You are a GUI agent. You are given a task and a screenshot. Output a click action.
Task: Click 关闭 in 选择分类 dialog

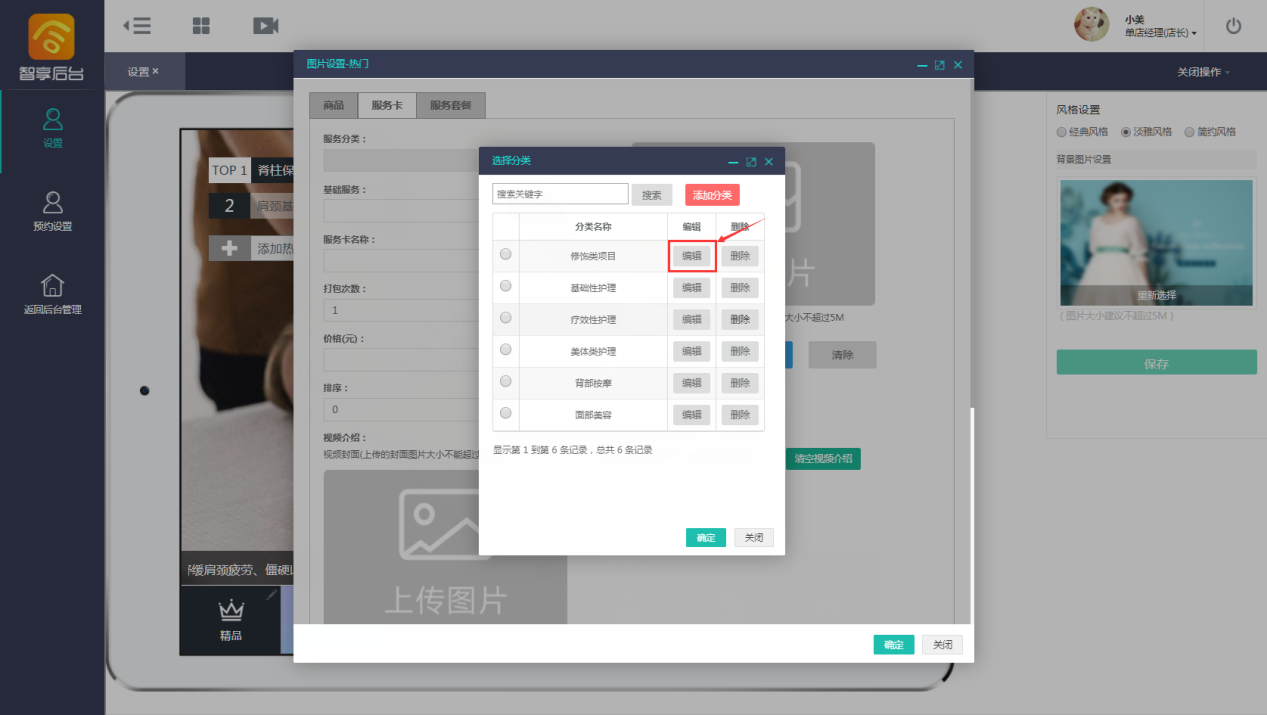point(754,538)
